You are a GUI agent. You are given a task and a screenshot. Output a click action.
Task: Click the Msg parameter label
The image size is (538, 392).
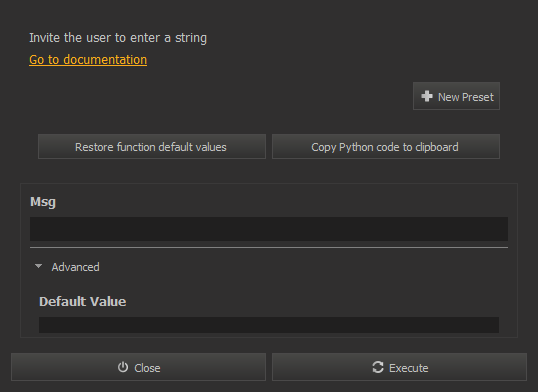coord(43,202)
